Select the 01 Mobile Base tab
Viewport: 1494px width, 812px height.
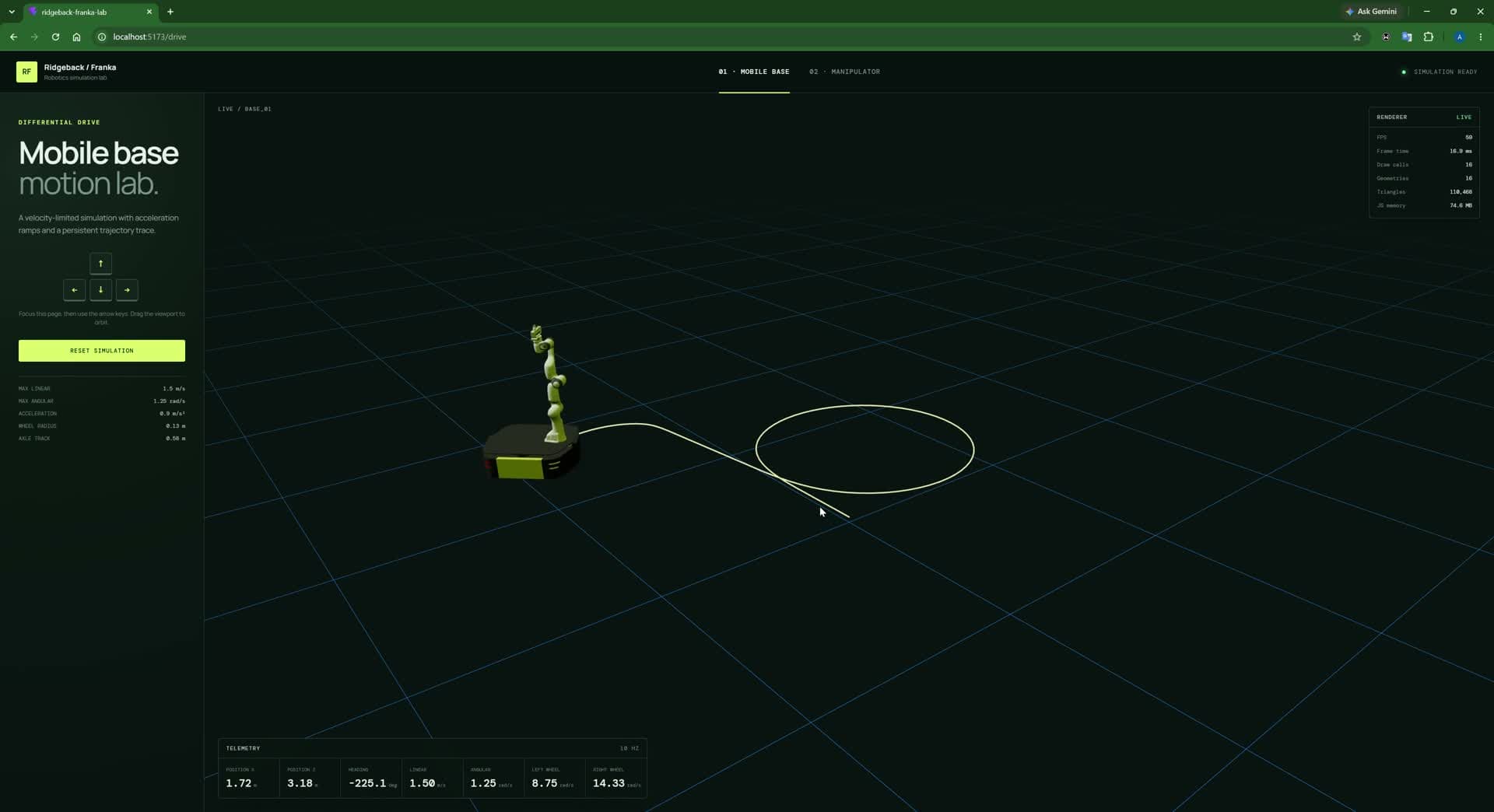tap(754, 72)
